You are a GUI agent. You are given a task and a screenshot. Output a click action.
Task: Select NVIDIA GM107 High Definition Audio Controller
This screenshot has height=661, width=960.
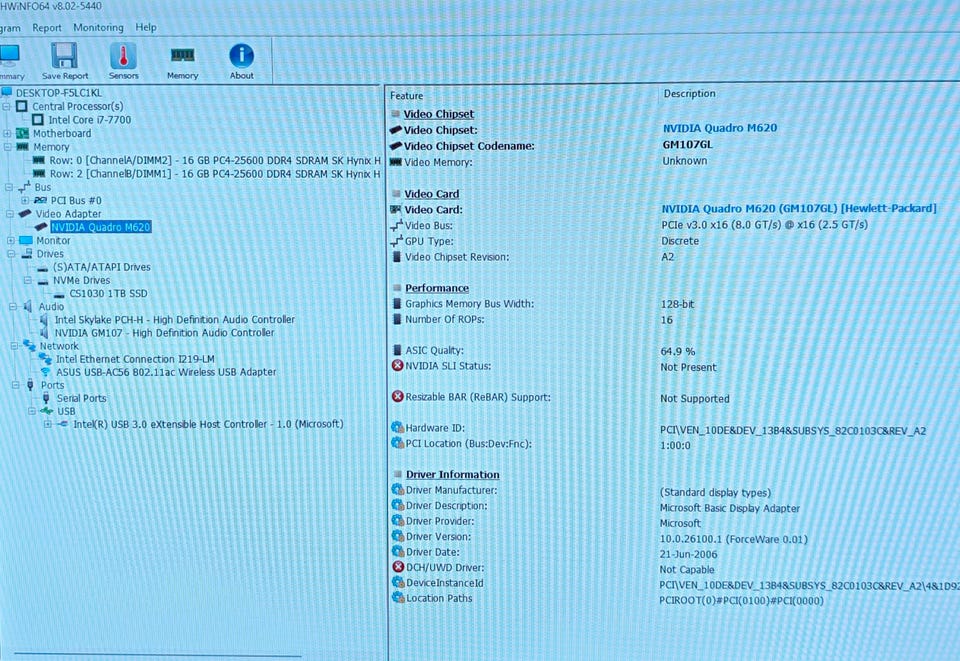pyautogui.click(x=164, y=333)
